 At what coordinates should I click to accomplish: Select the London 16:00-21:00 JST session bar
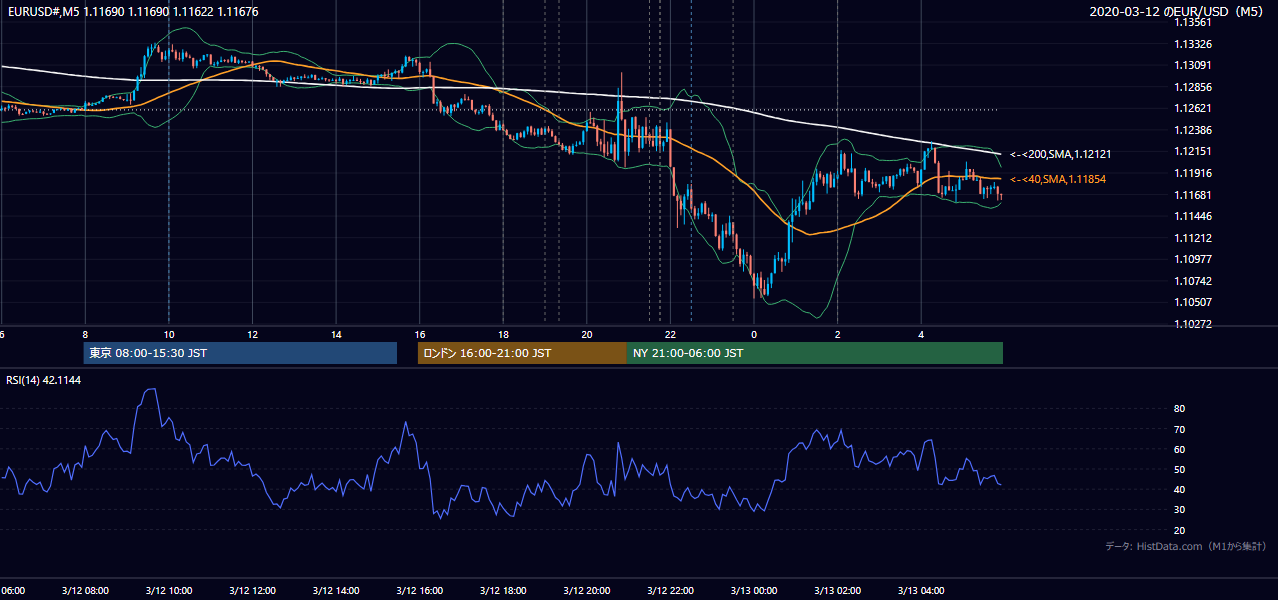[x=522, y=353]
